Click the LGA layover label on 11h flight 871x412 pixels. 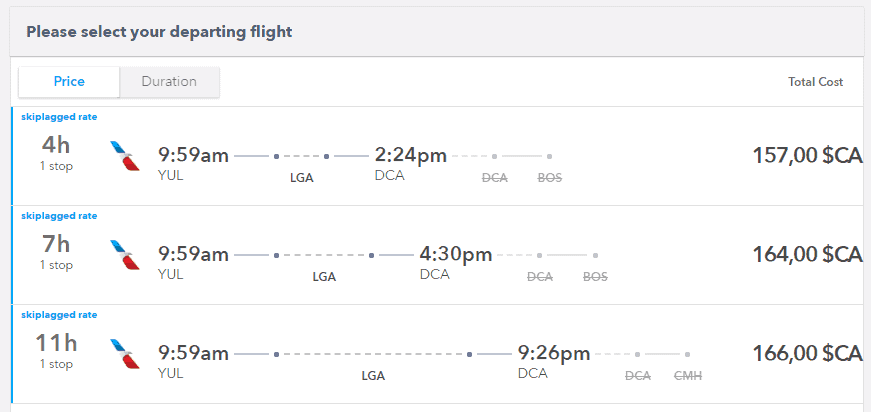coord(372,376)
